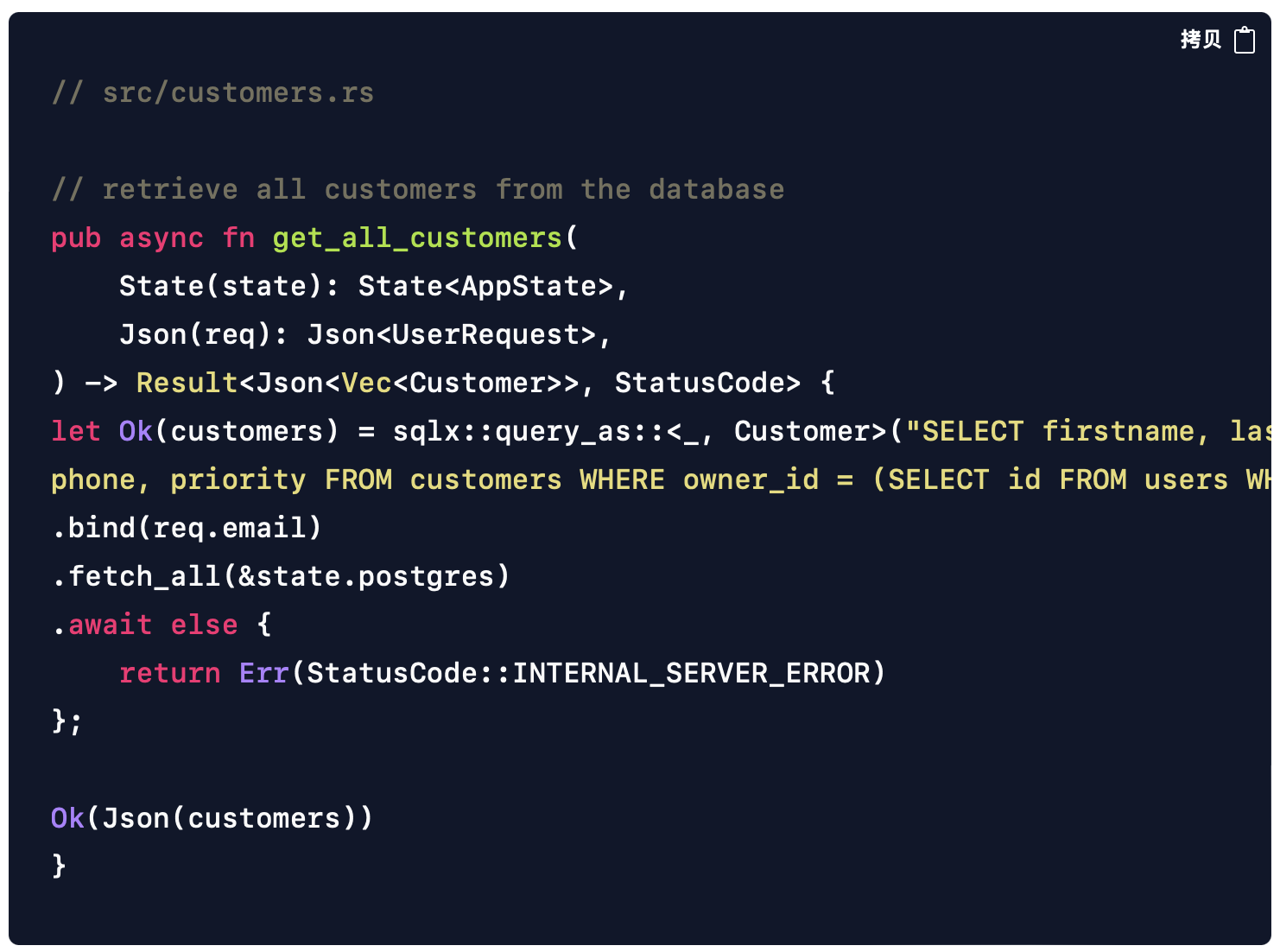
Task: Click INTERNAL_SERVER_ERROR constant
Action: tap(691, 673)
